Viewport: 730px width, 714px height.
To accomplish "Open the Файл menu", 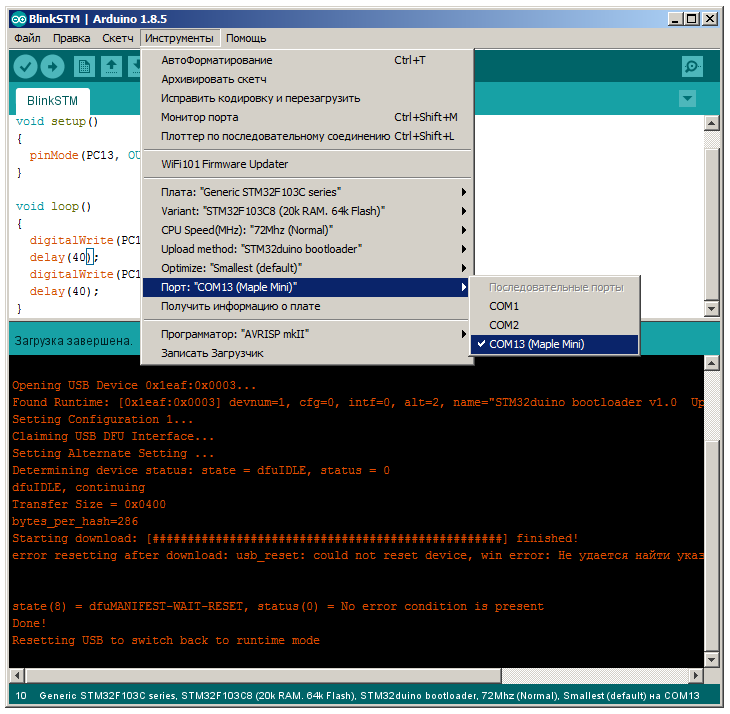I will coord(27,38).
